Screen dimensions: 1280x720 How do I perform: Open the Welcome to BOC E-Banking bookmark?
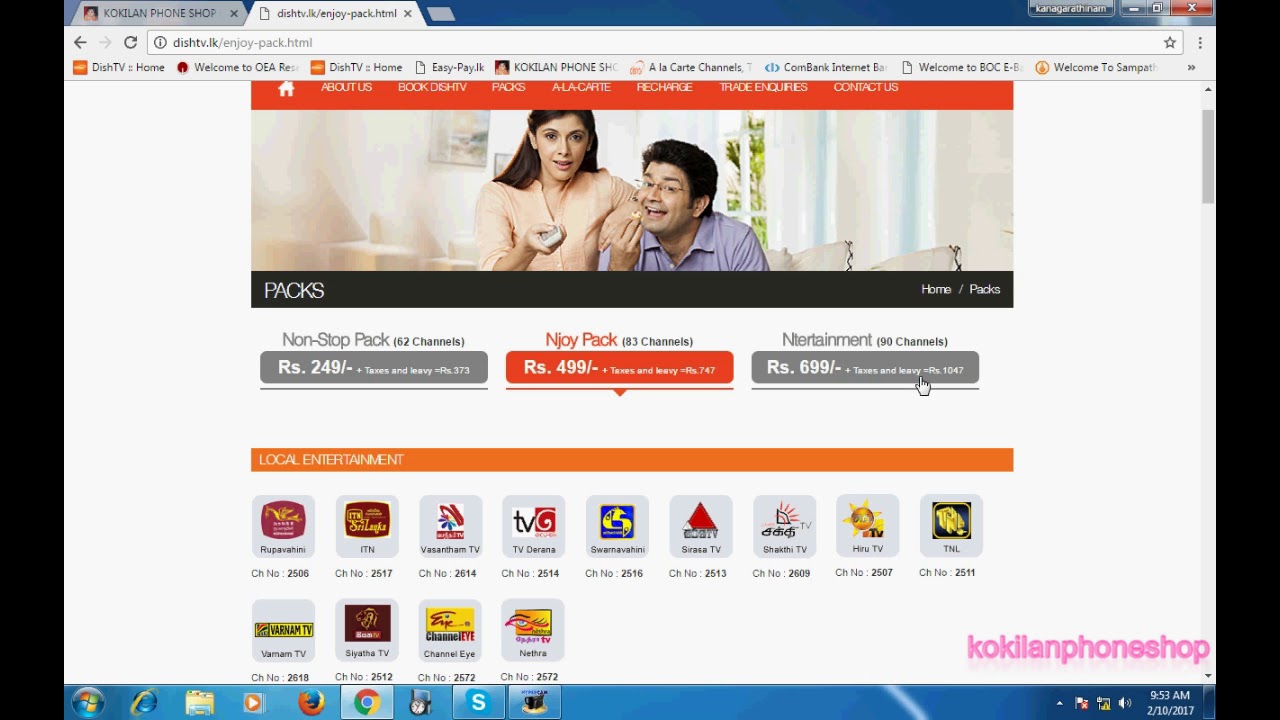click(x=961, y=67)
